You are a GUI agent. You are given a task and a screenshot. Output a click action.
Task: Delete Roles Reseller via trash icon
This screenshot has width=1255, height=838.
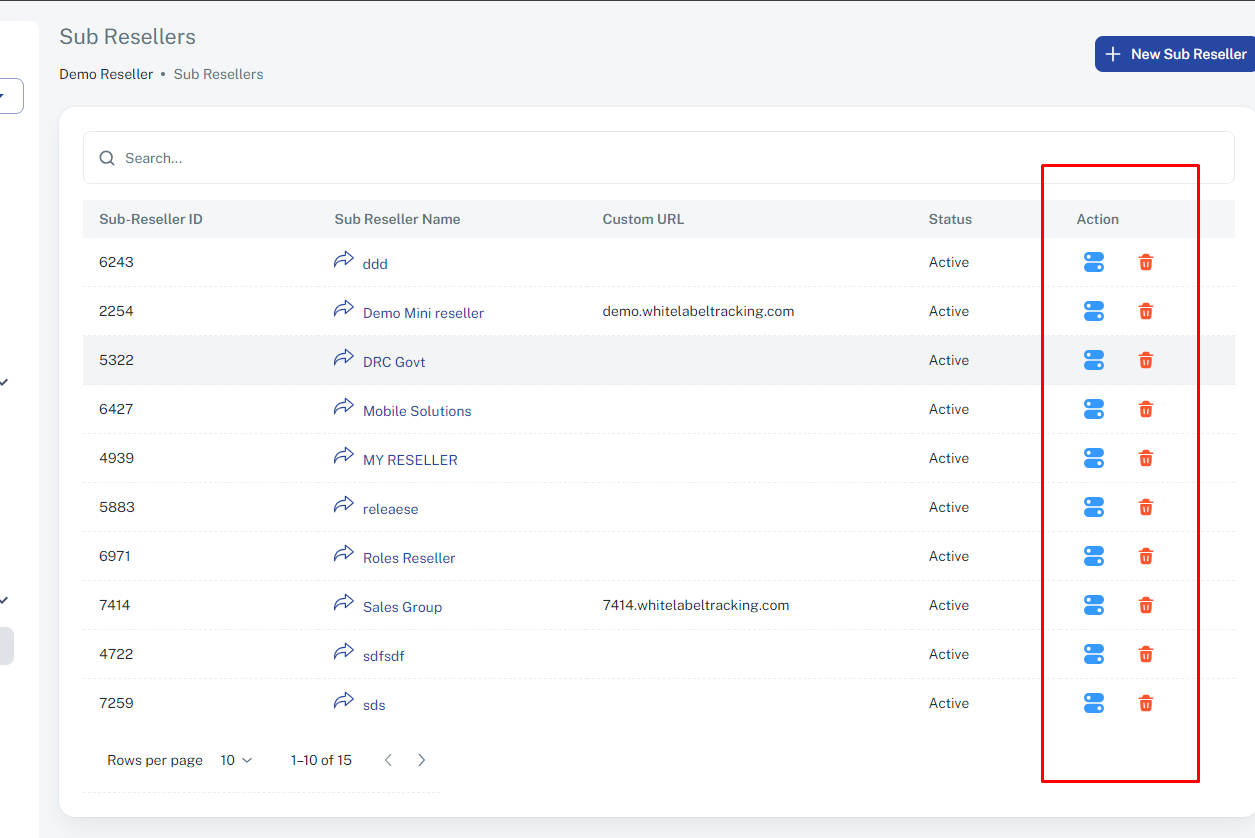click(1146, 556)
